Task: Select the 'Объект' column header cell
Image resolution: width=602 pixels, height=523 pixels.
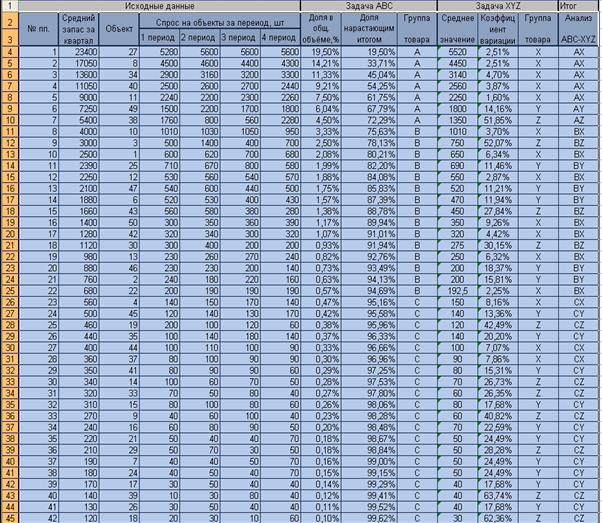Action: tap(119, 29)
